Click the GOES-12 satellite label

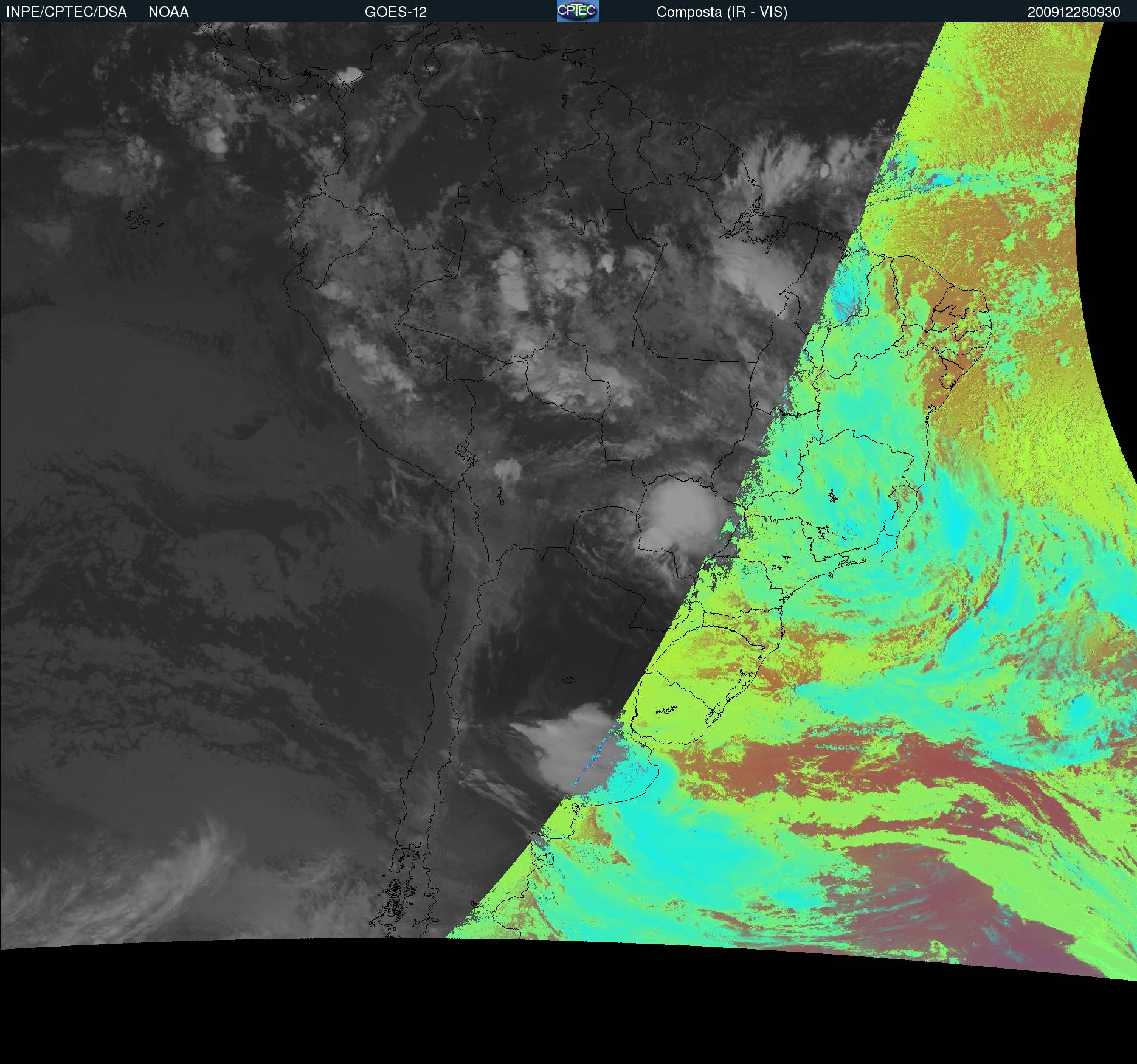tap(396, 12)
